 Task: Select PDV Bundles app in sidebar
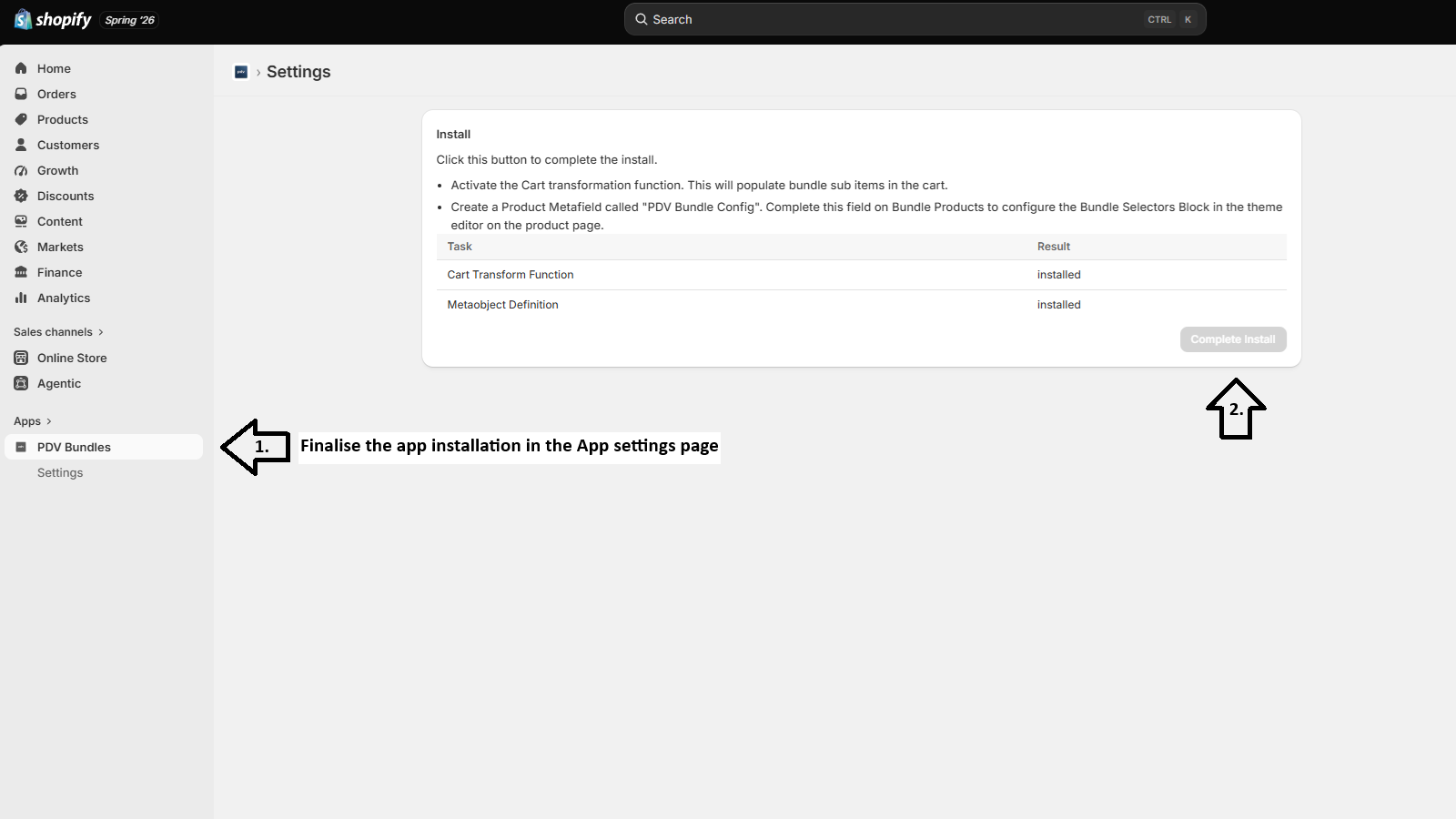point(104,447)
